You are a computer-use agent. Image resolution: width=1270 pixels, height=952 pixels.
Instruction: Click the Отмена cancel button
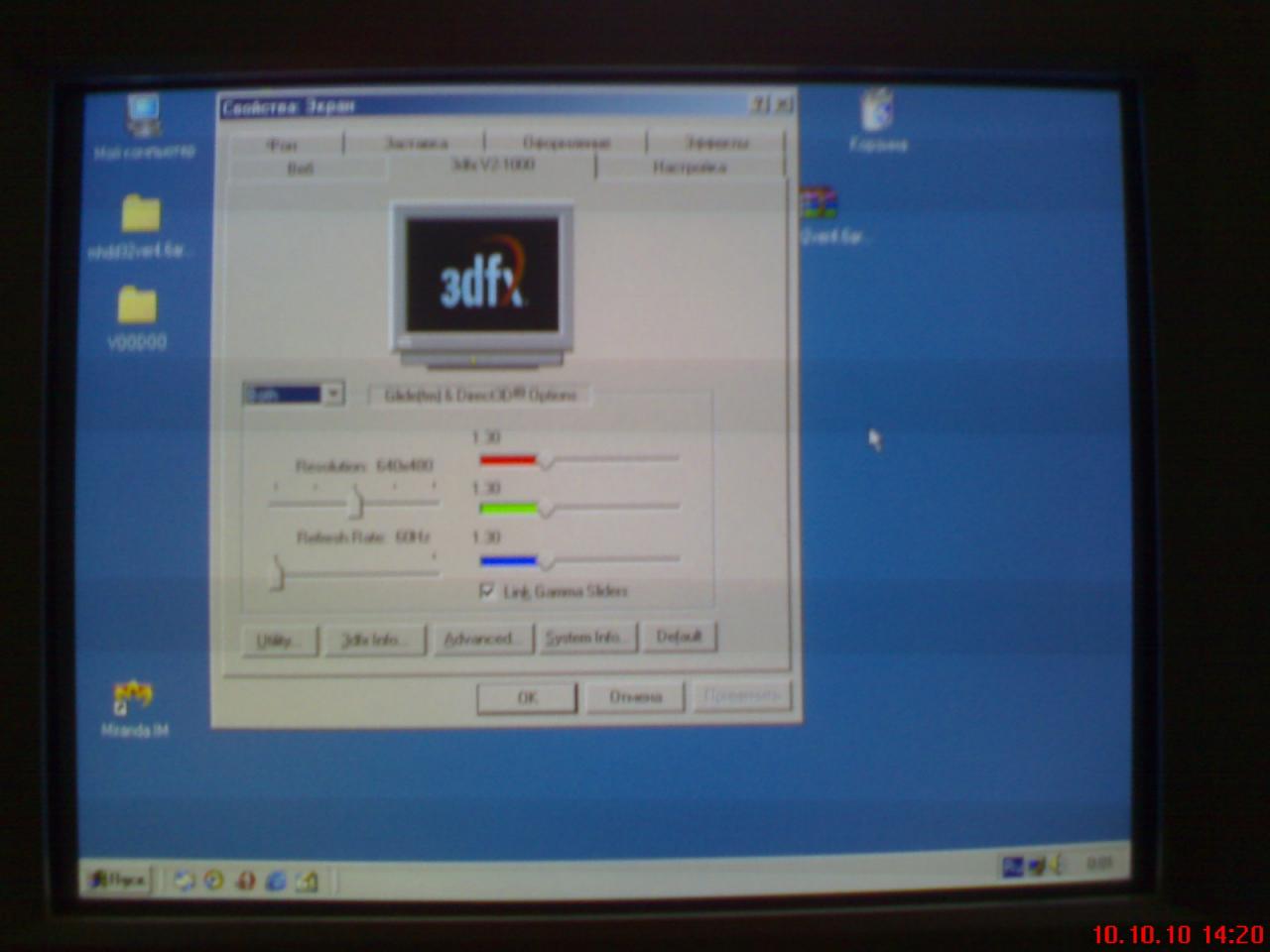click(x=635, y=697)
